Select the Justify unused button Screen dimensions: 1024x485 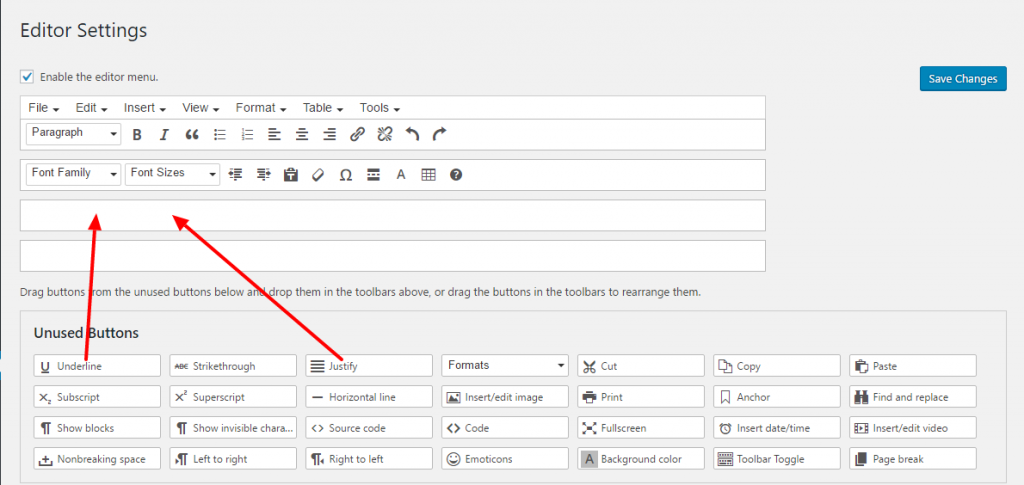coord(369,366)
